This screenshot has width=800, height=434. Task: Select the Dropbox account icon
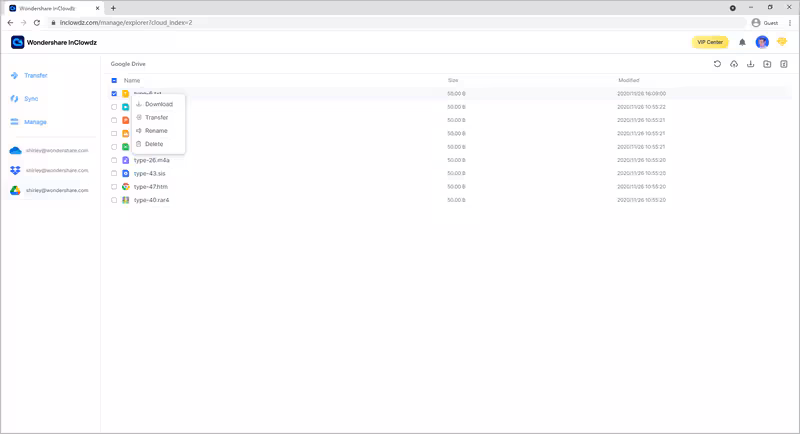pyautogui.click(x=15, y=170)
